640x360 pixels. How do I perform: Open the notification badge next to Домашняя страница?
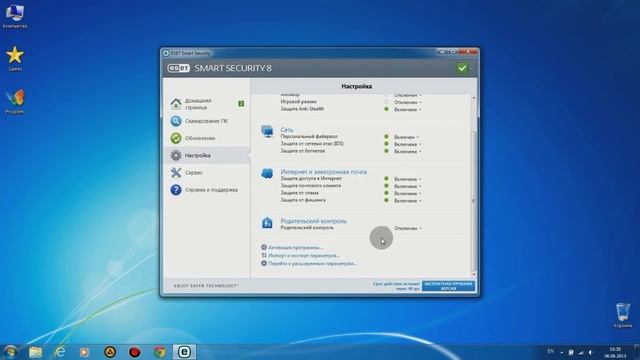(x=241, y=104)
